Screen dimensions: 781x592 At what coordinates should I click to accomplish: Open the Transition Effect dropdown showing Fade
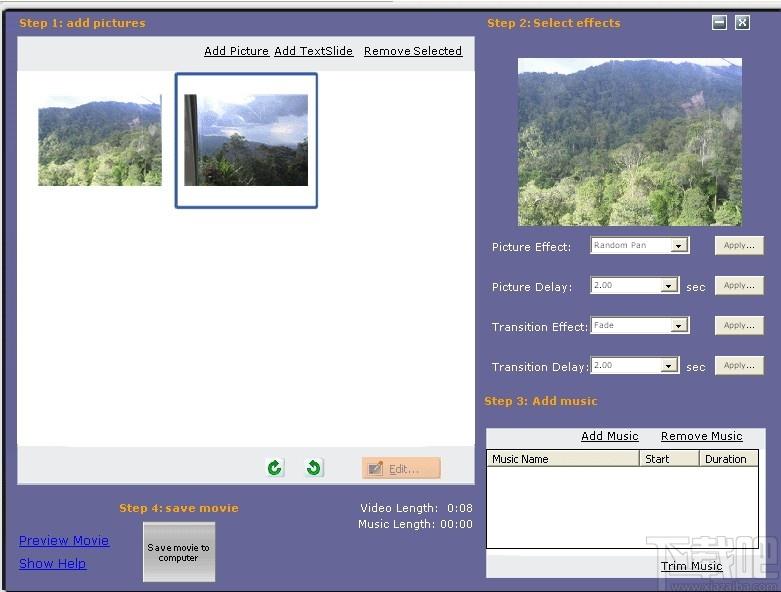click(x=678, y=326)
